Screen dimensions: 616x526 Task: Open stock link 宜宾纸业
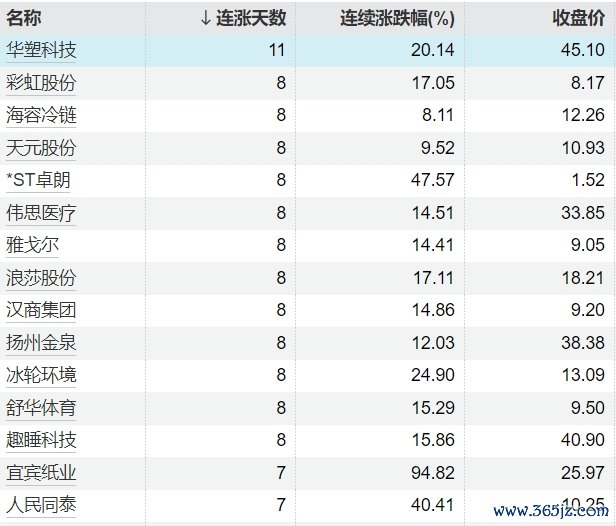click(41, 473)
